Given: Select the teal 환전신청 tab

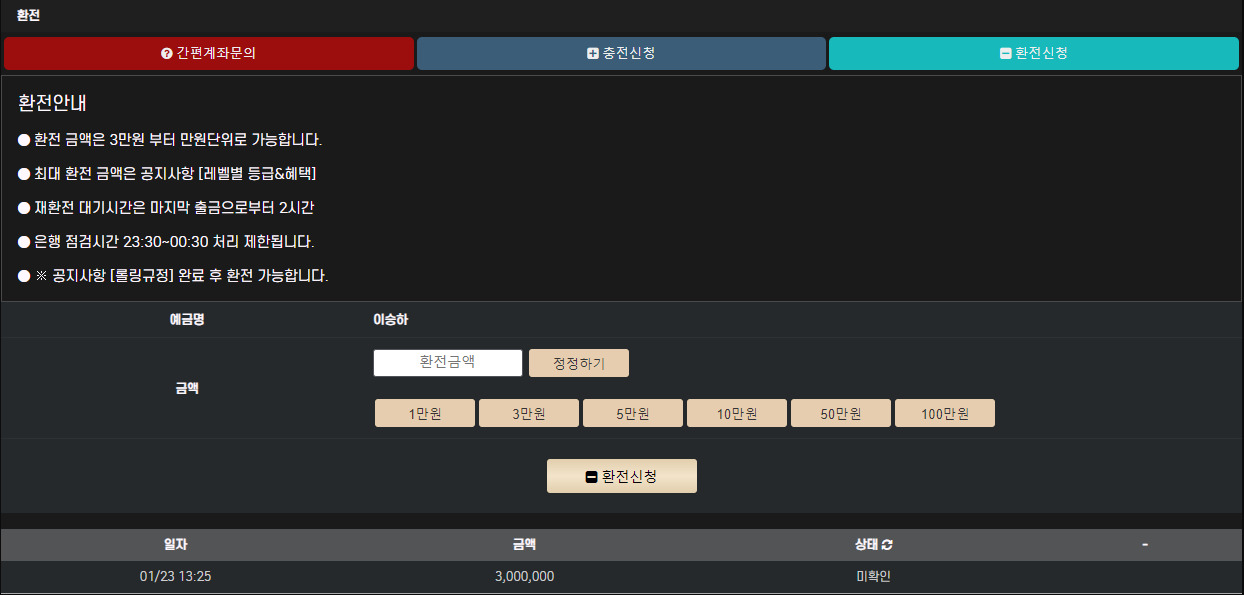Looking at the screenshot, I should point(1034,54).
